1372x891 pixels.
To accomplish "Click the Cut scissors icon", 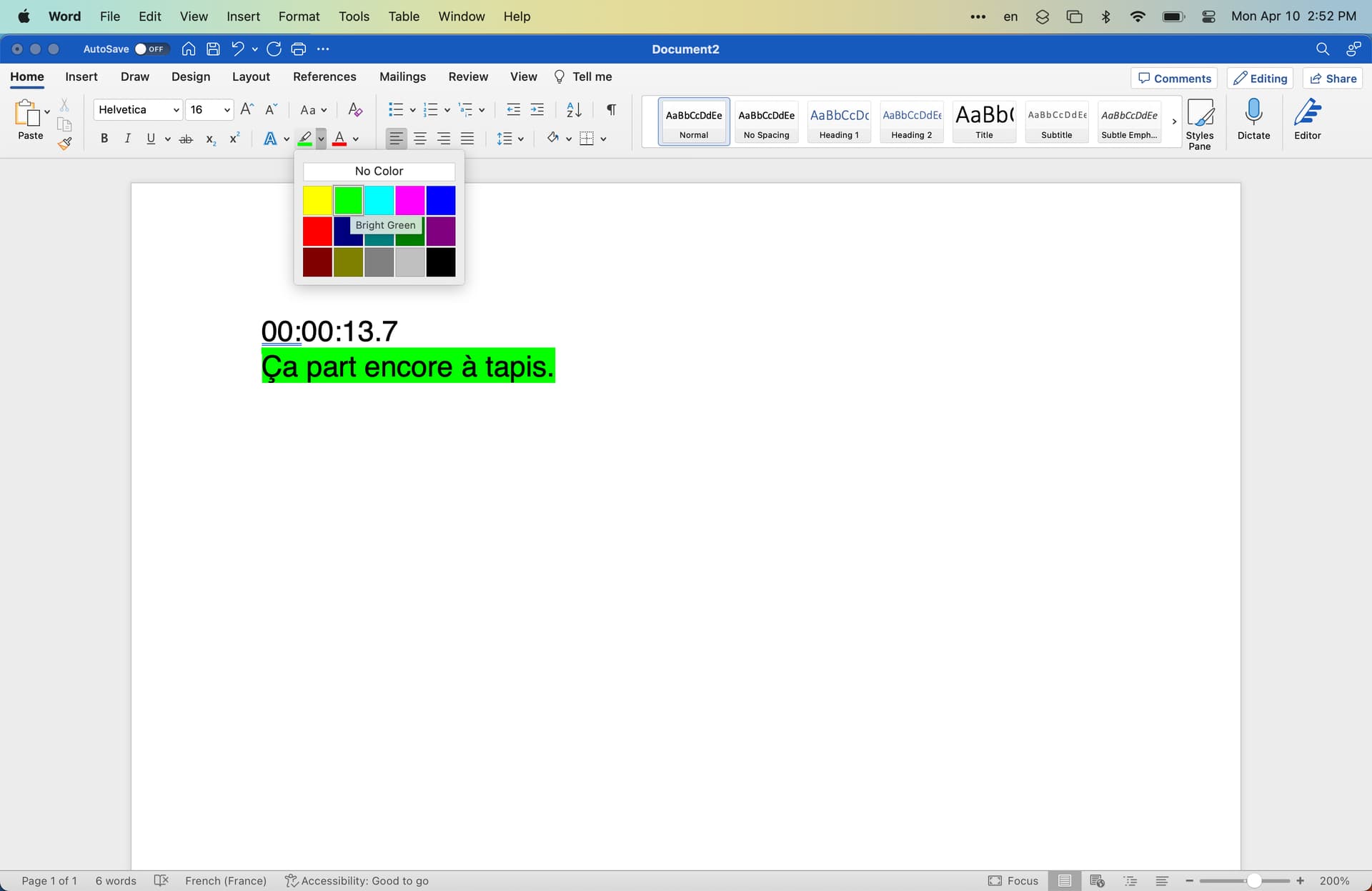I will coord(64,105).
